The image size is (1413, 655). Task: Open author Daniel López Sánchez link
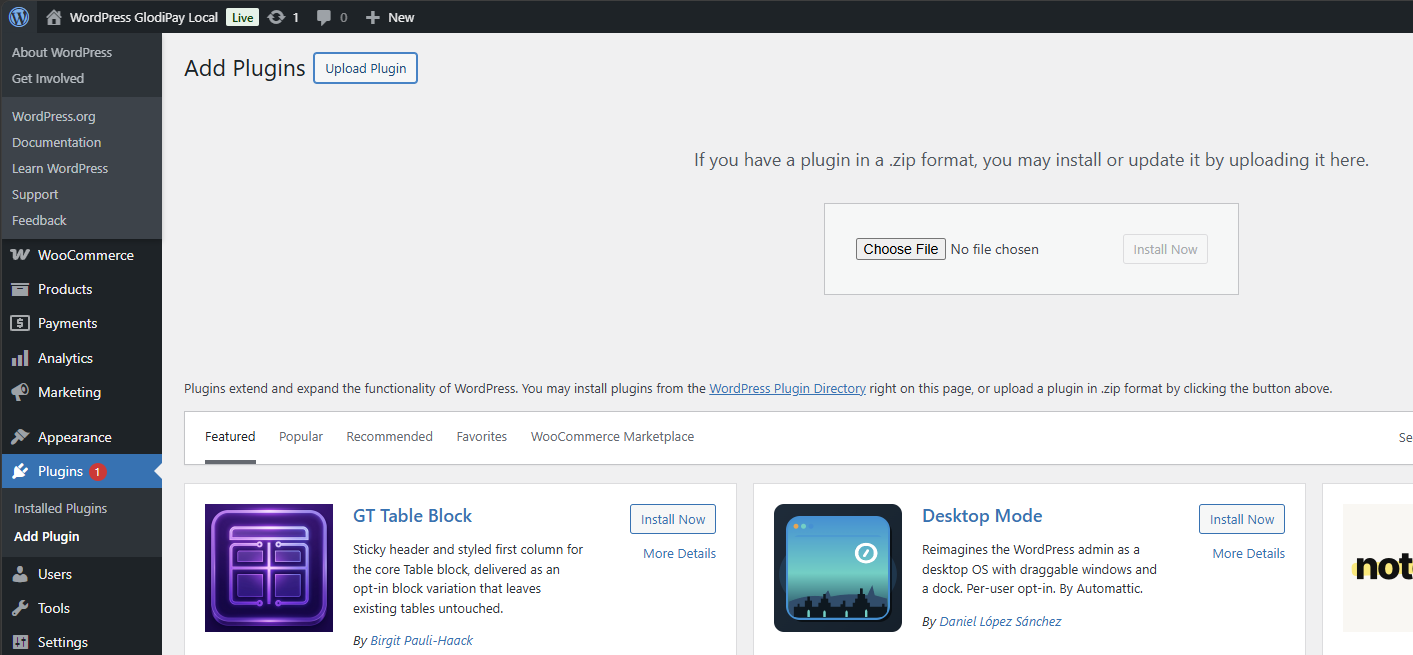[x=1000, y=621]
